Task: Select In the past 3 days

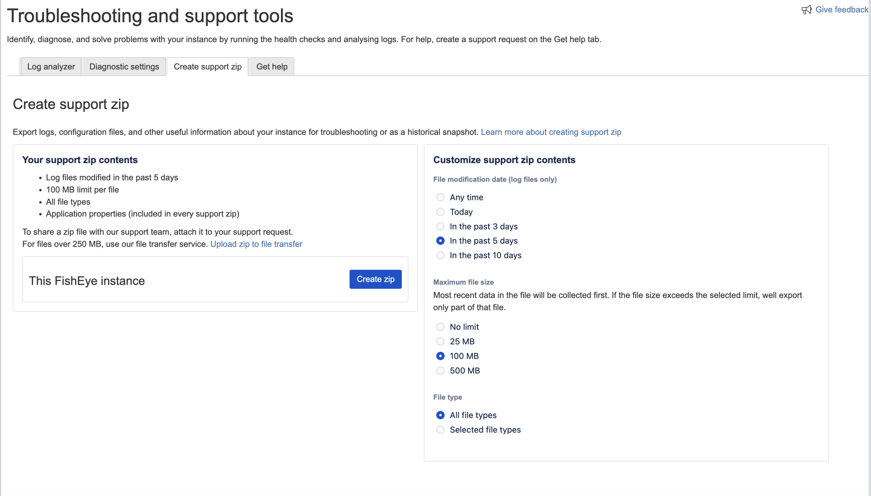Action: point(440,227)
